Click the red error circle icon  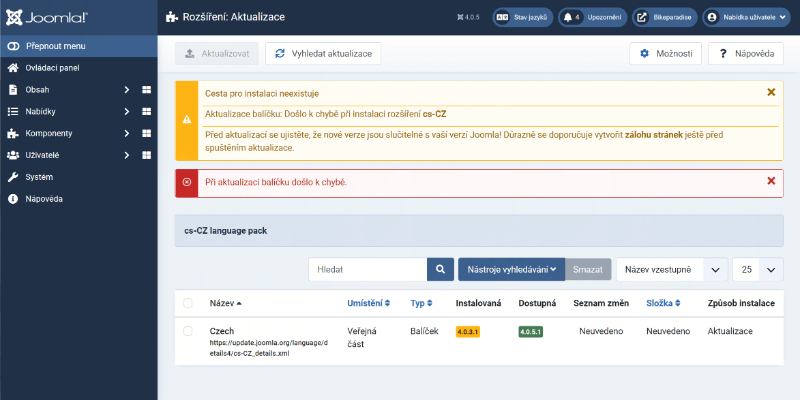point(187,182)
